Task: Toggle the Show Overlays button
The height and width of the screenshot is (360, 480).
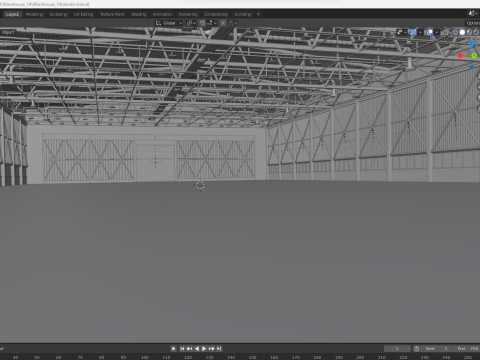Action: pyautogui.click(x=430, y=32)
